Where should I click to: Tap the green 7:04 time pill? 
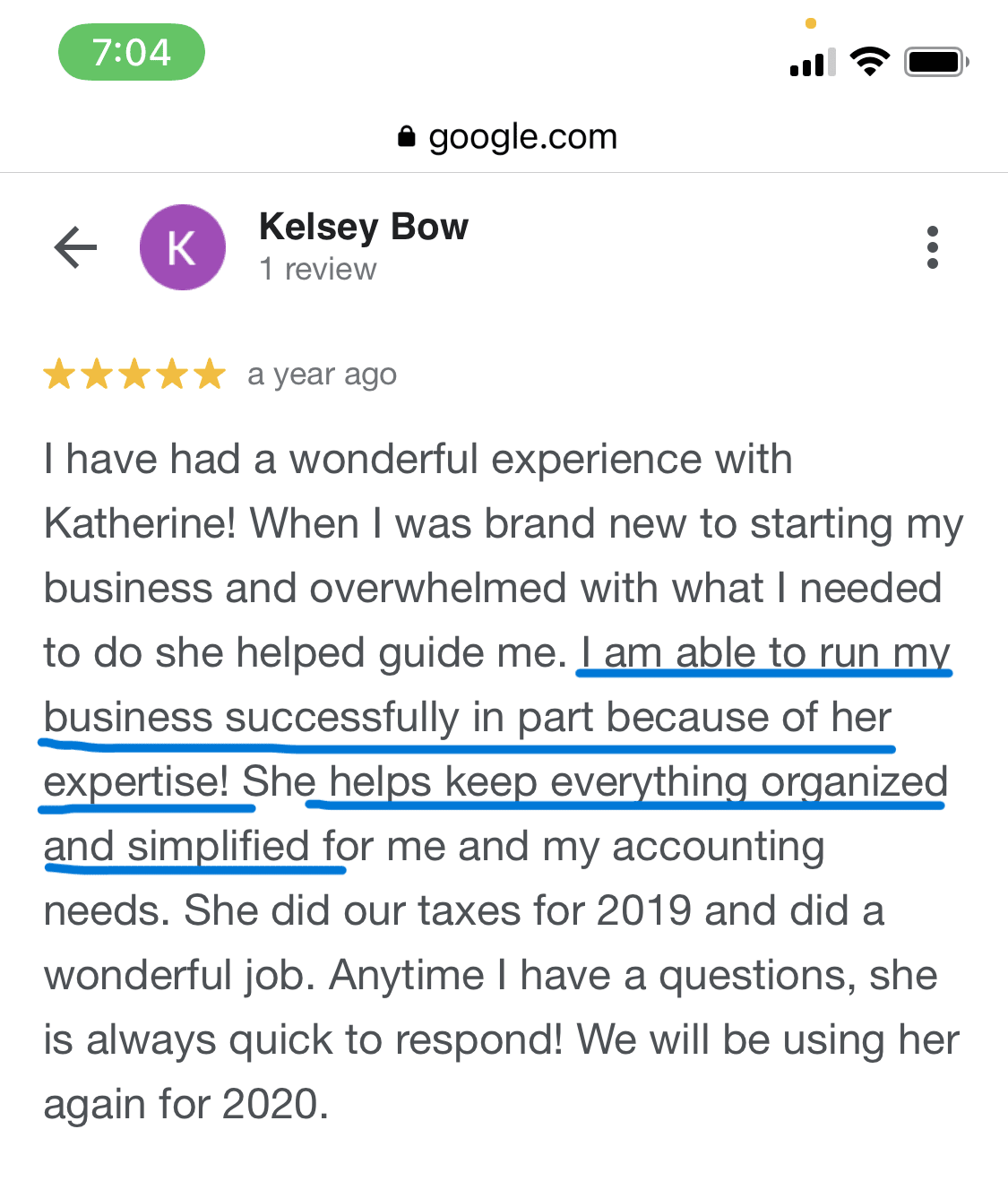pos(132,52)
